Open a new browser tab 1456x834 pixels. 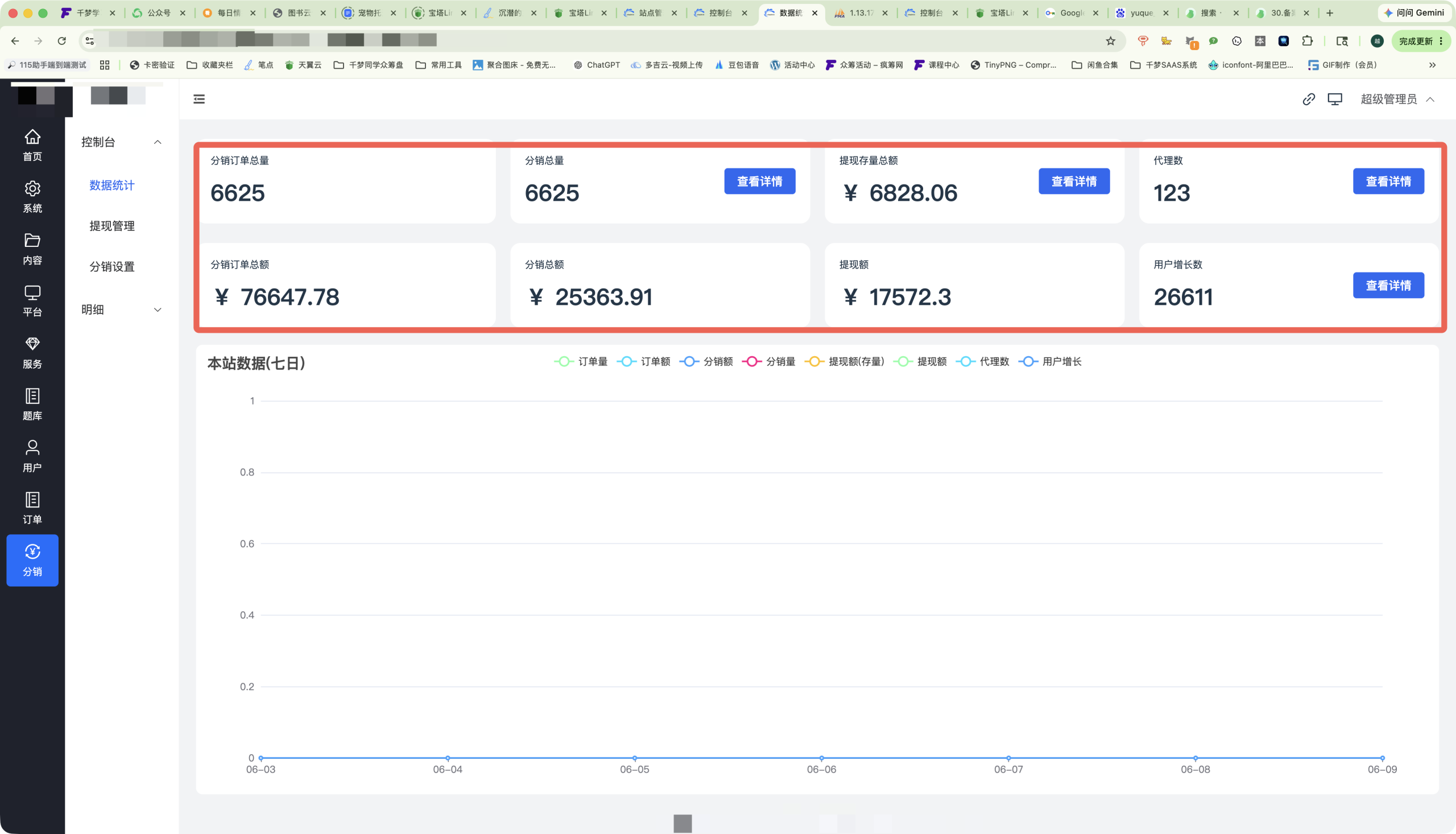[x=1330, y=13]
